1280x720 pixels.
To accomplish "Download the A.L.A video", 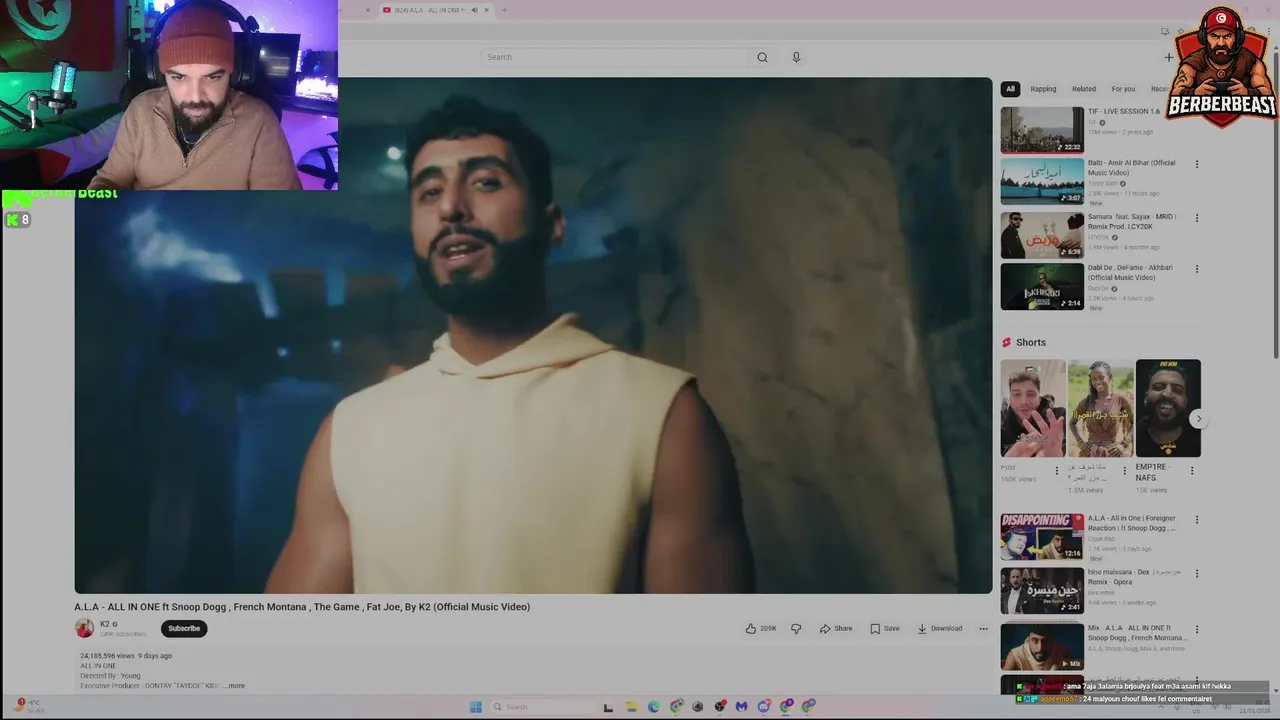I will (x=939, y=629).
